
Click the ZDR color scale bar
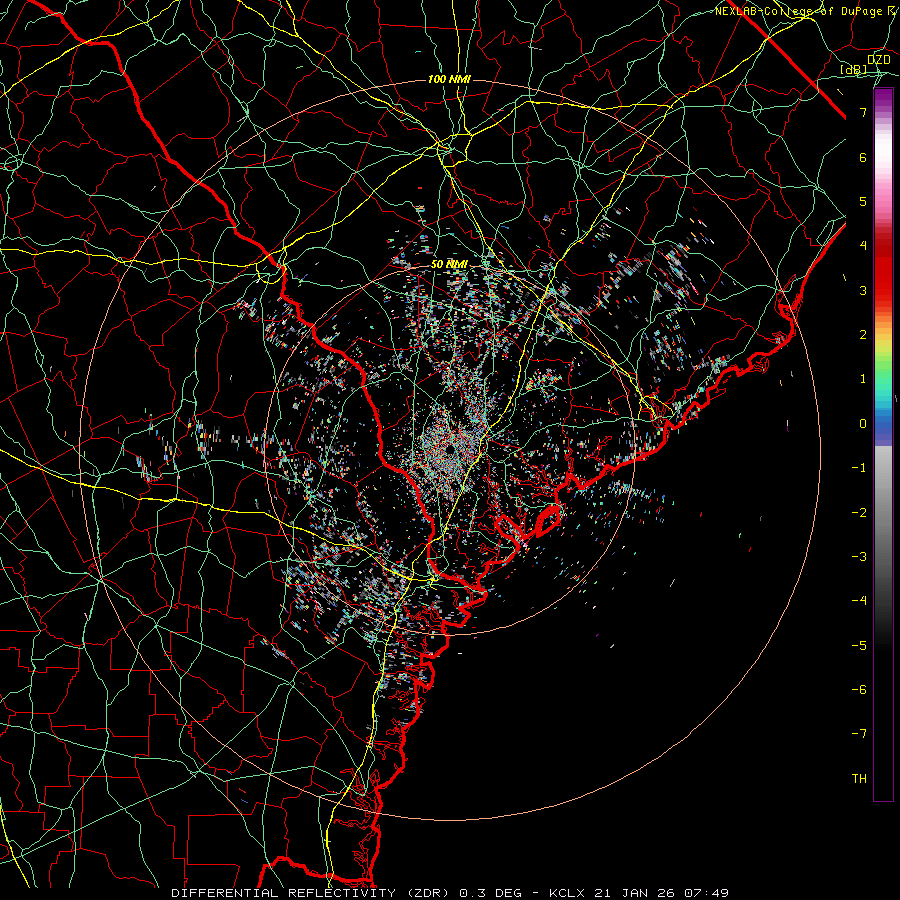(883, 445)
